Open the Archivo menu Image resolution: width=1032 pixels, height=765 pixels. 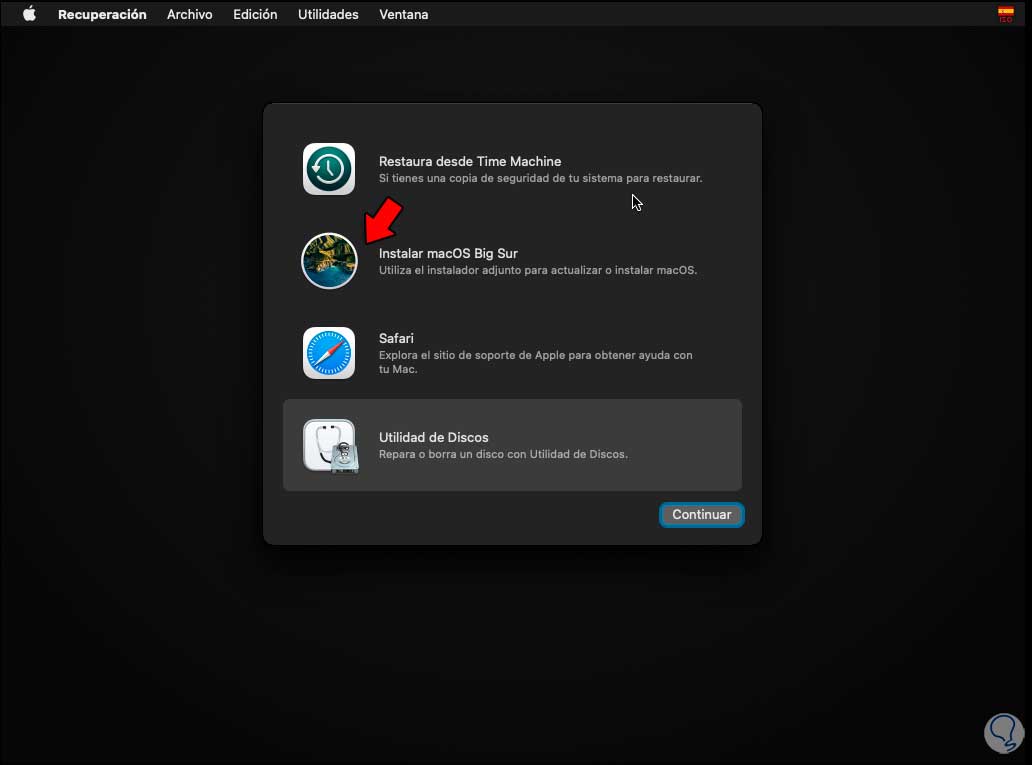pyautogui.click(x=190, y=14)
